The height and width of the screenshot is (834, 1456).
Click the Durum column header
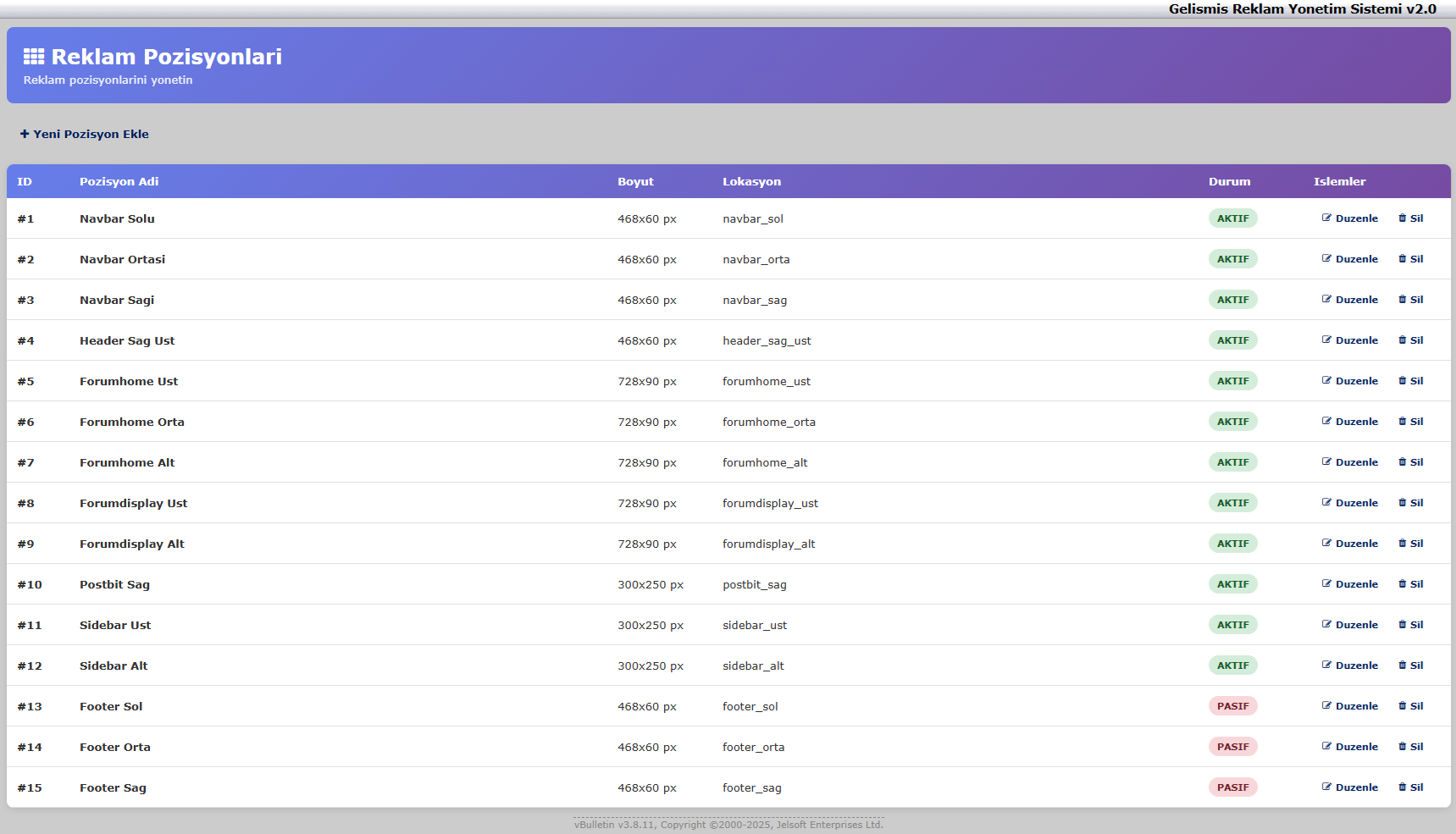tap(1229, 181)
